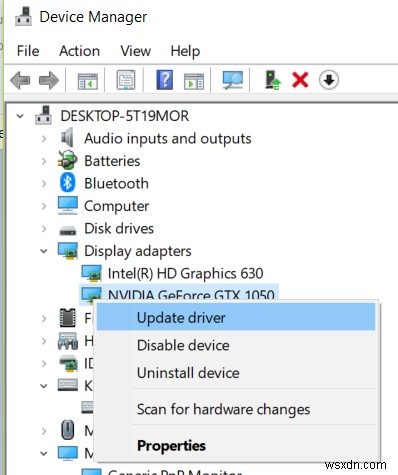Open Properties from the context menu
The width and height of the screenshot is (398, 475).
pyautogui.click(x=236, y=445)
